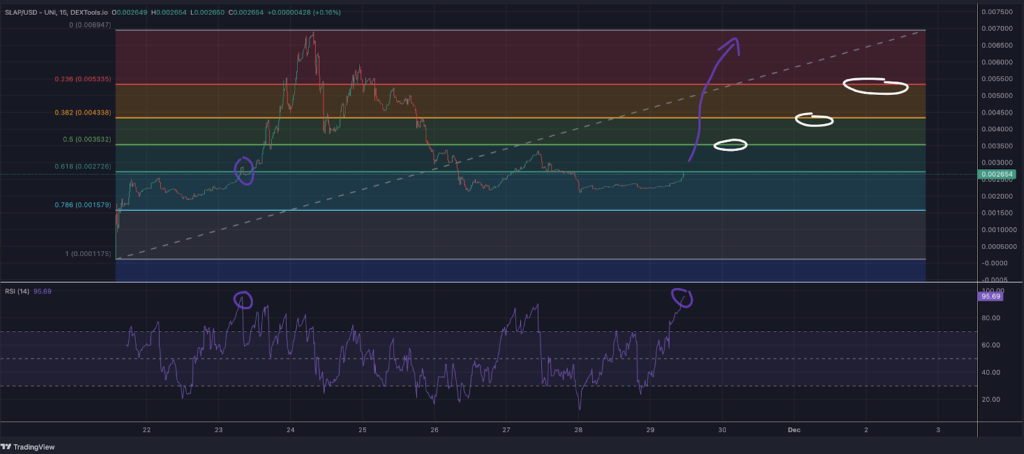This screenshot has height=454, width=1024.
Task: Click the 0.0010000 price axis label
Action: (997, 230)
